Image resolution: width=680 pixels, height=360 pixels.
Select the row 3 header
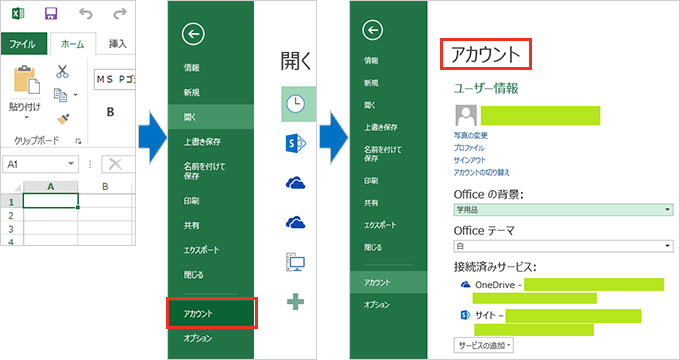(12, 229)
